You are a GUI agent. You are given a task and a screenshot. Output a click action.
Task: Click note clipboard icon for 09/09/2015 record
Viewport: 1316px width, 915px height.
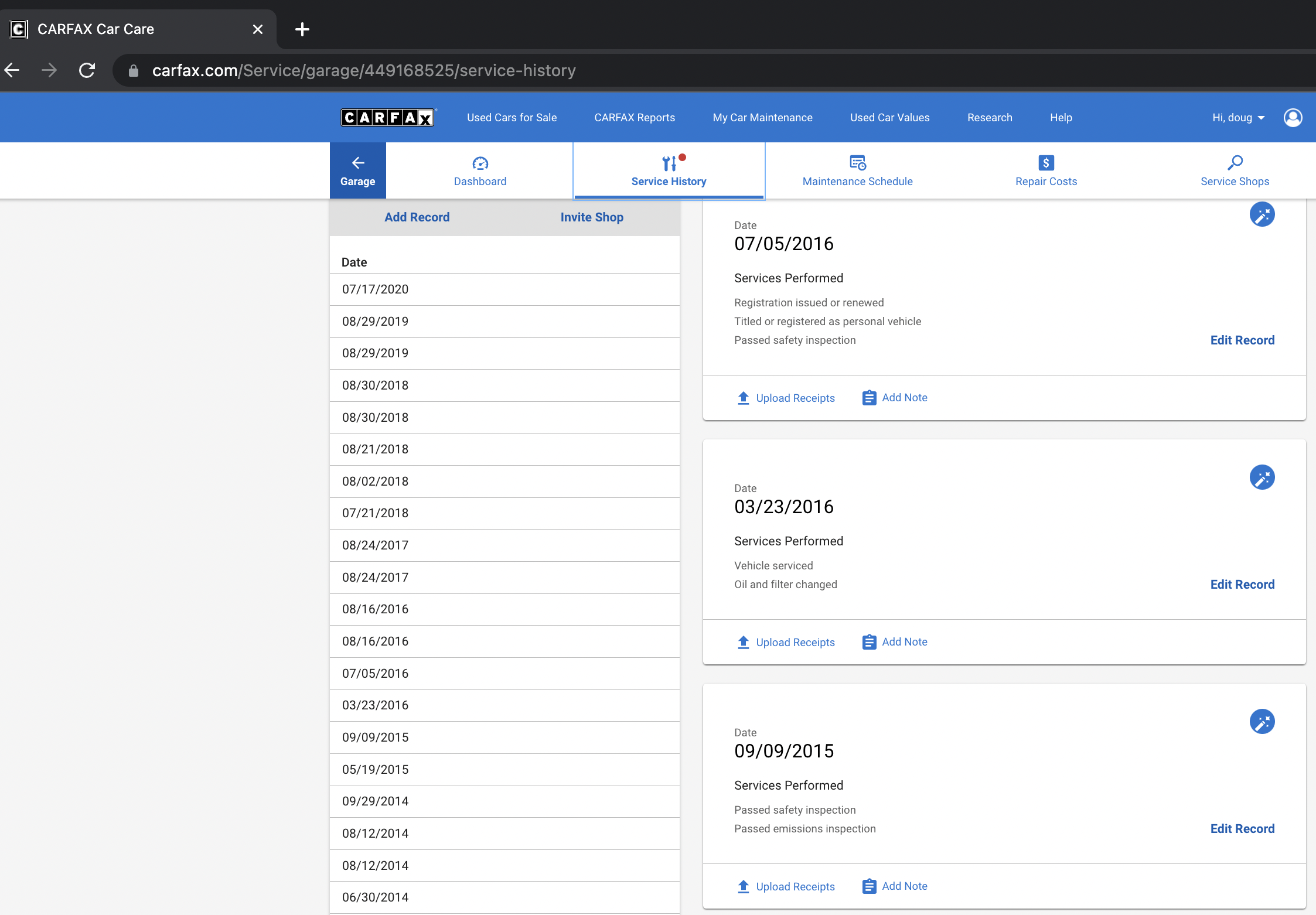tap(870, 886)
